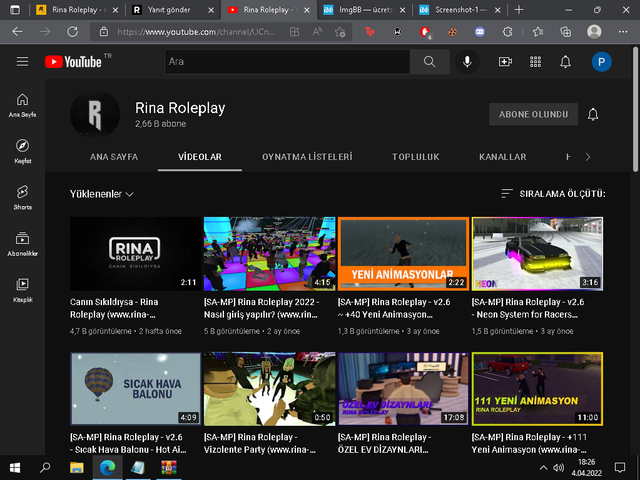Open YouTube notifications bell in header

565,62
